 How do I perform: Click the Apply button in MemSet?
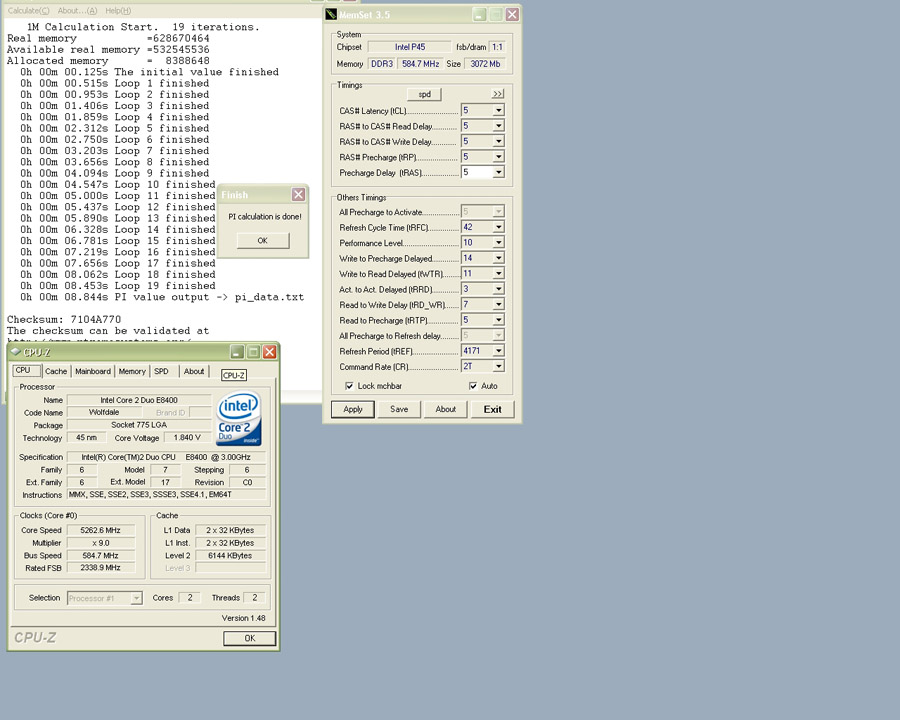(353, 409)
